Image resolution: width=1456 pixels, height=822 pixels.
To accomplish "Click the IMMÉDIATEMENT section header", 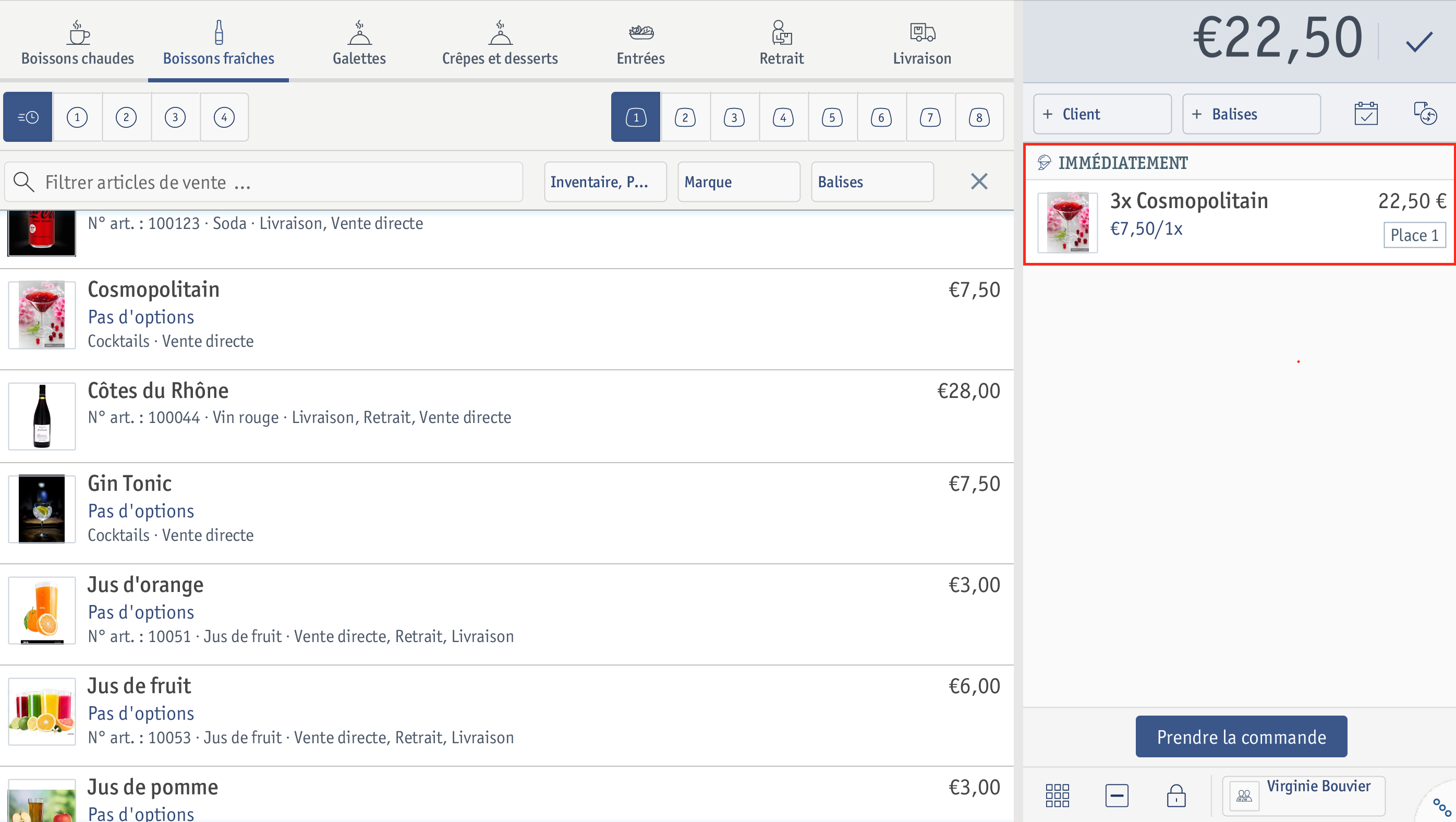I will coord(1239,163).
